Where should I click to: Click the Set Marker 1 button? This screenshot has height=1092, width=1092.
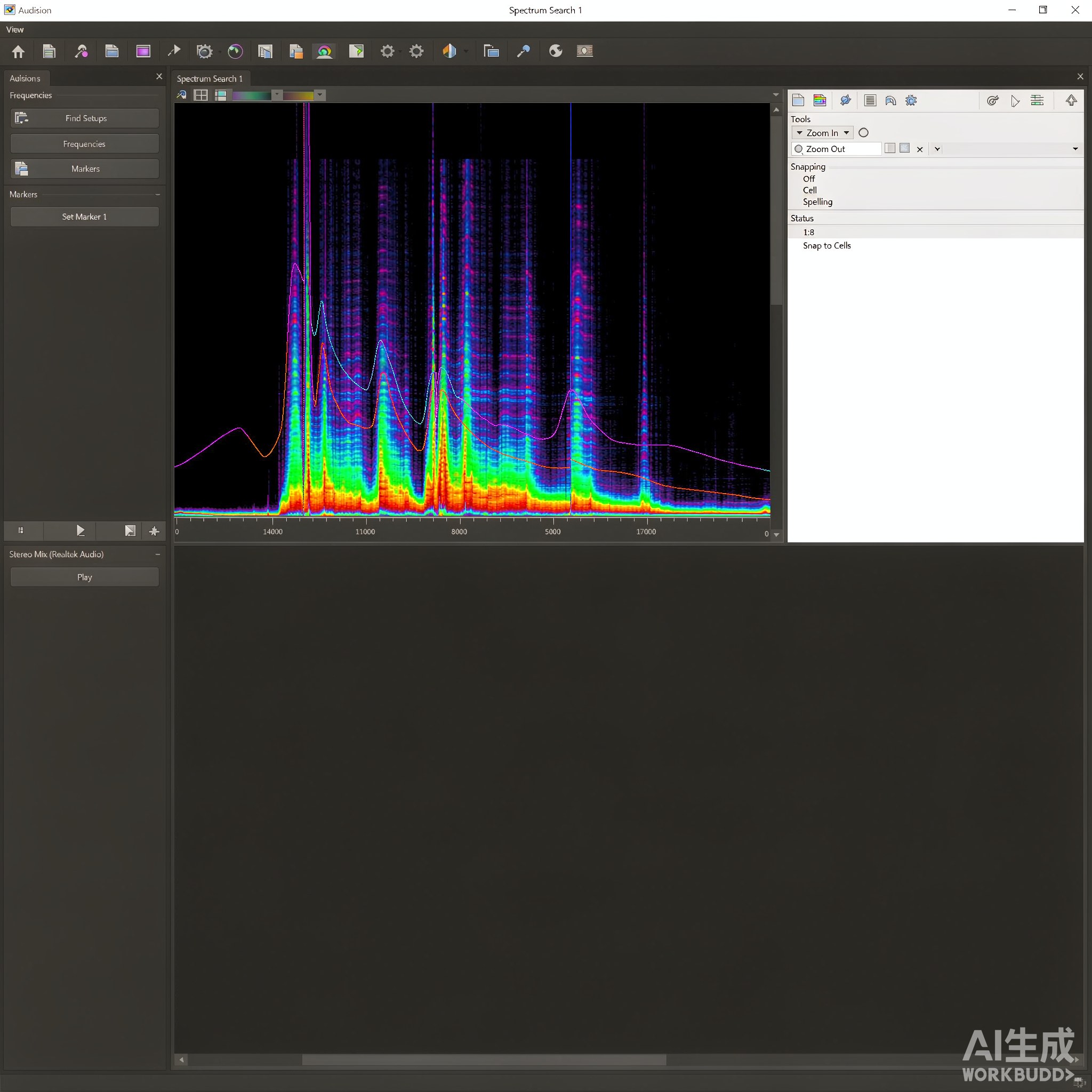(x=85, y=217)
